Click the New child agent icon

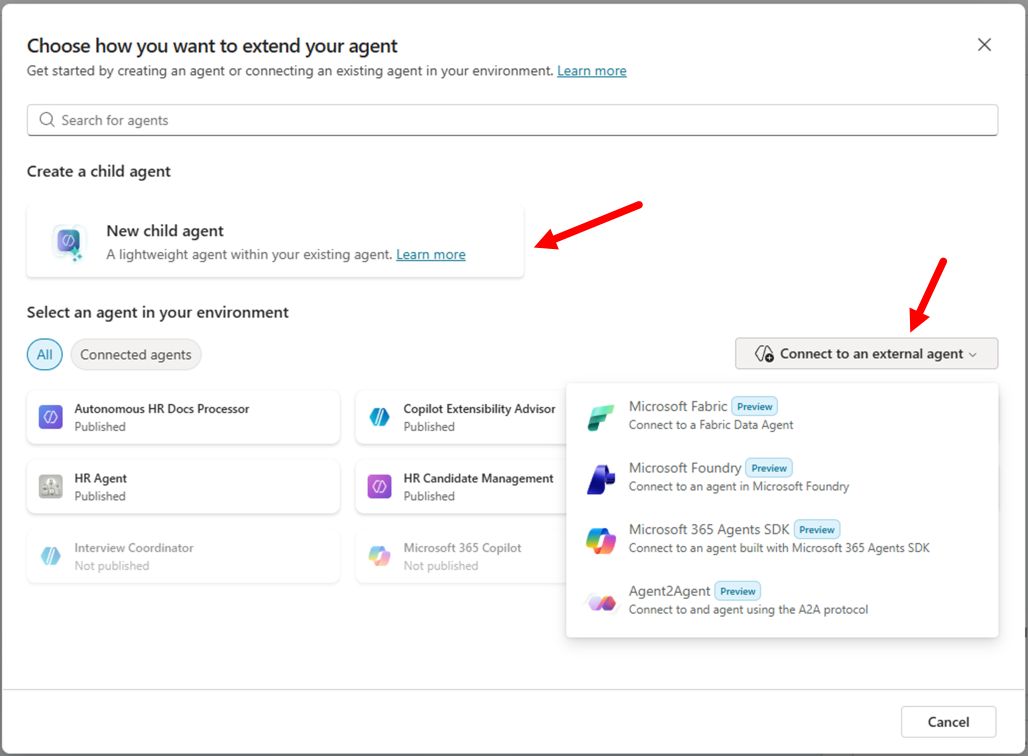click(x=67, y=242)
